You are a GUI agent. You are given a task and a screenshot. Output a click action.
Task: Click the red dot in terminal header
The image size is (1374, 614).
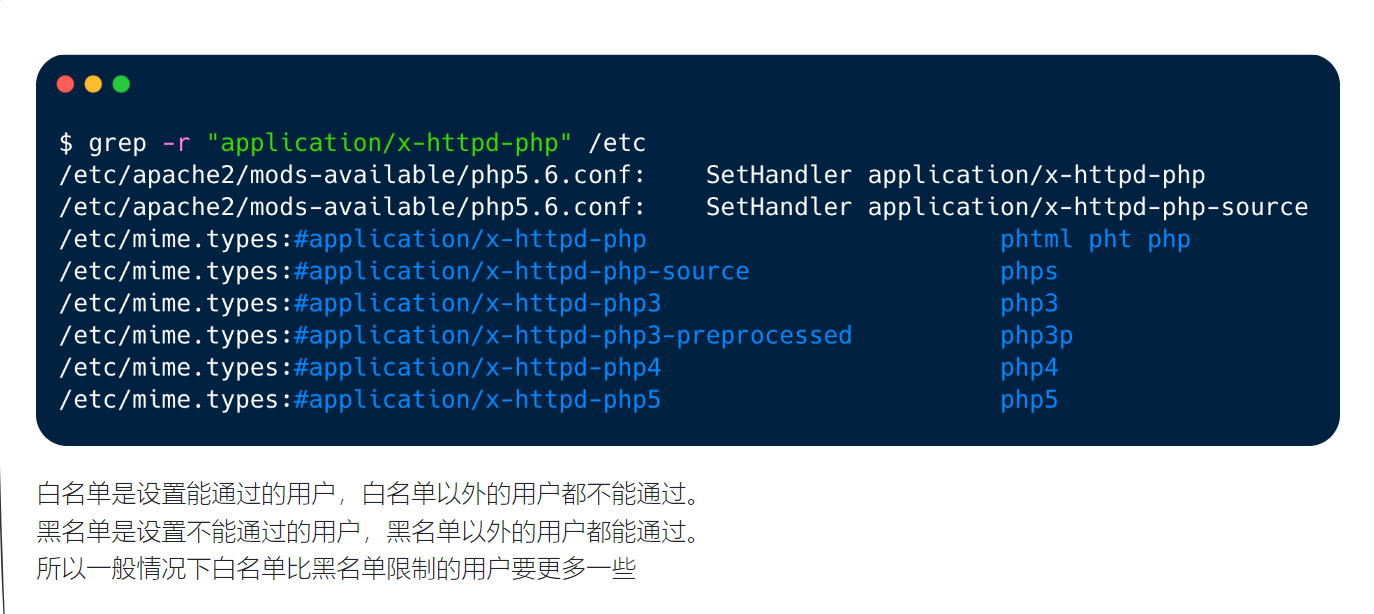coord(65,84)
